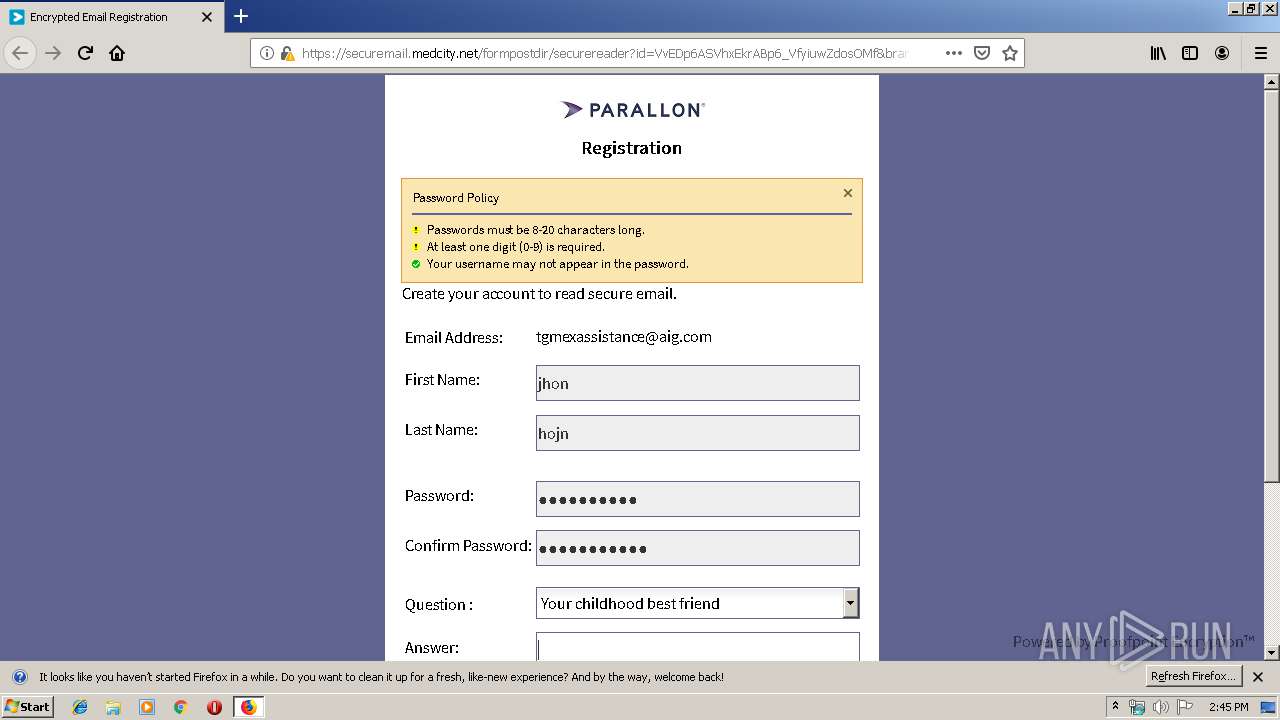The image size is (1280, 720).
Task: Bookmark this page with star icon
Action: pyautogui.click(x=1010, y=53)
